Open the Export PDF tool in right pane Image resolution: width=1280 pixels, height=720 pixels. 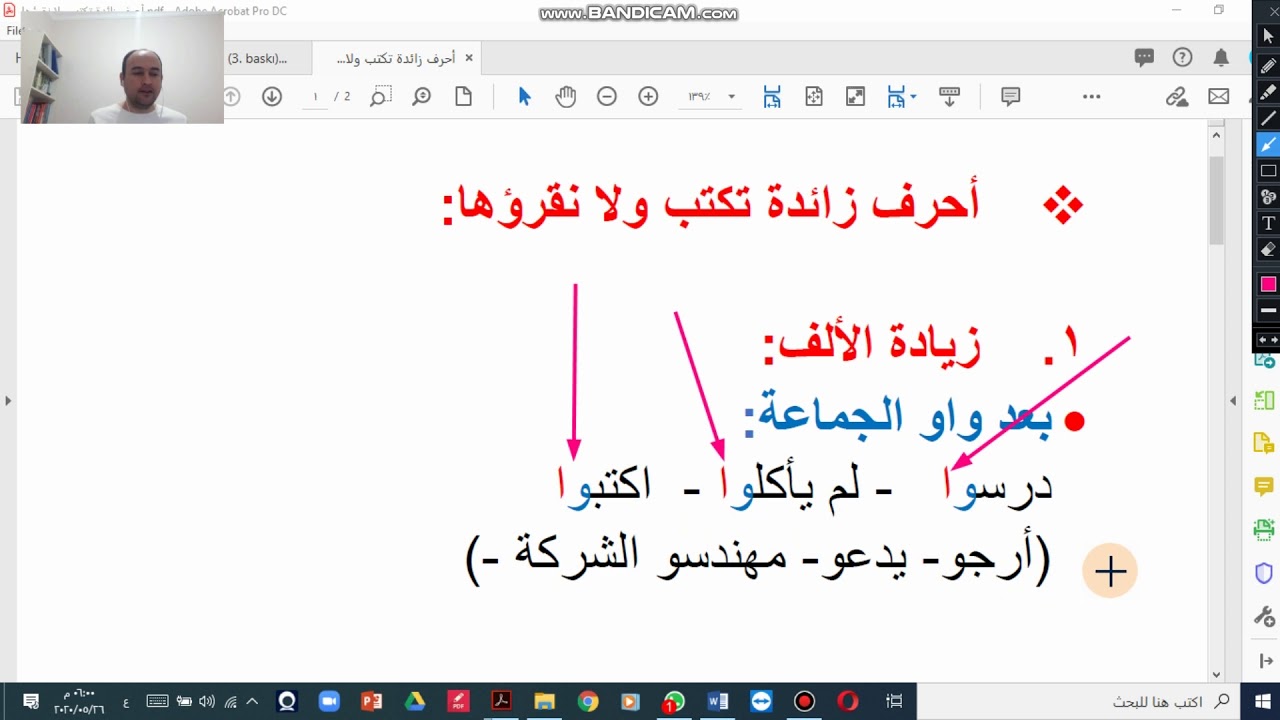click(x=1264, y=357)
